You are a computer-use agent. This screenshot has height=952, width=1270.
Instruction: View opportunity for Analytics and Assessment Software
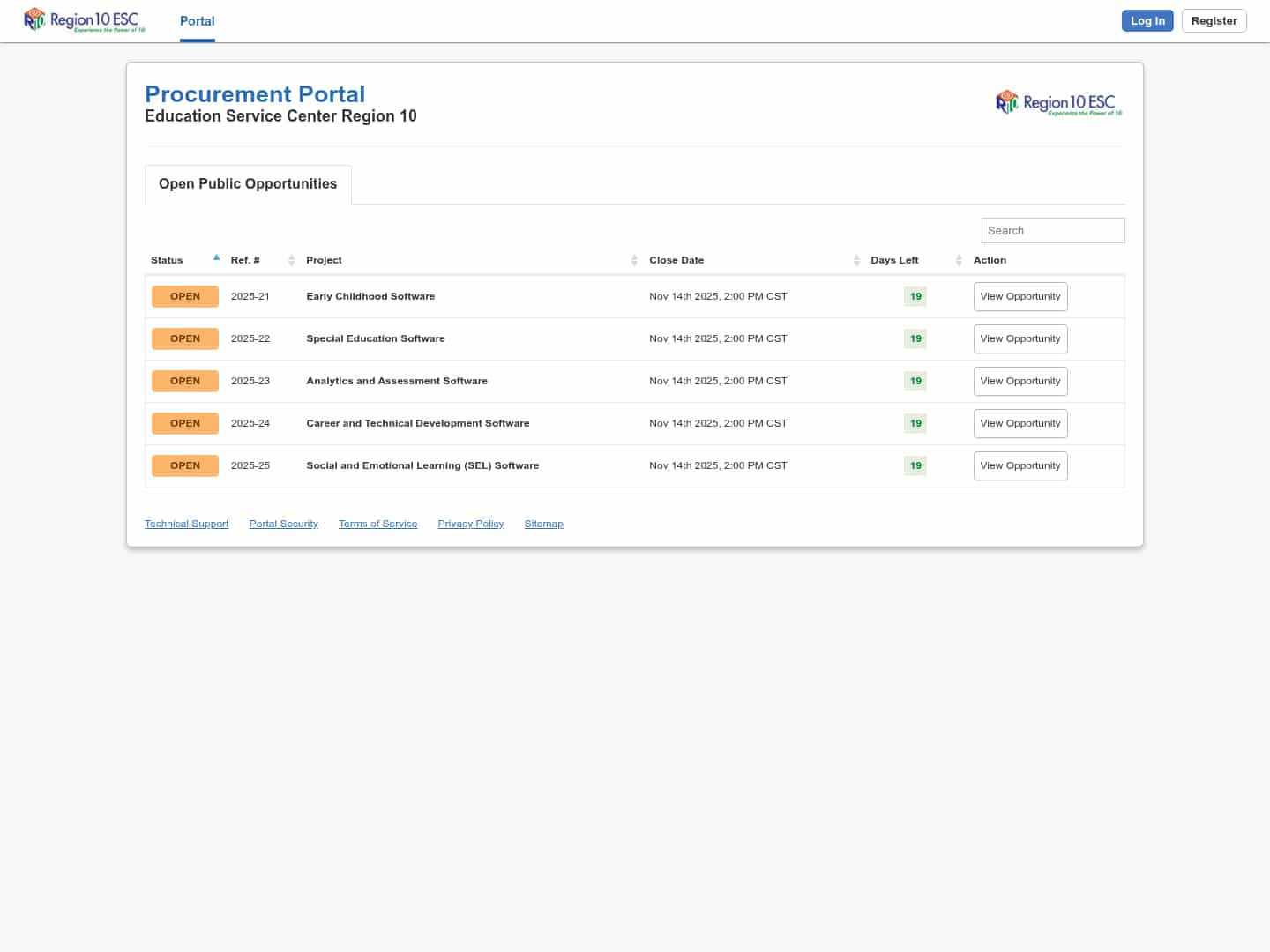tap(1020, 382)
